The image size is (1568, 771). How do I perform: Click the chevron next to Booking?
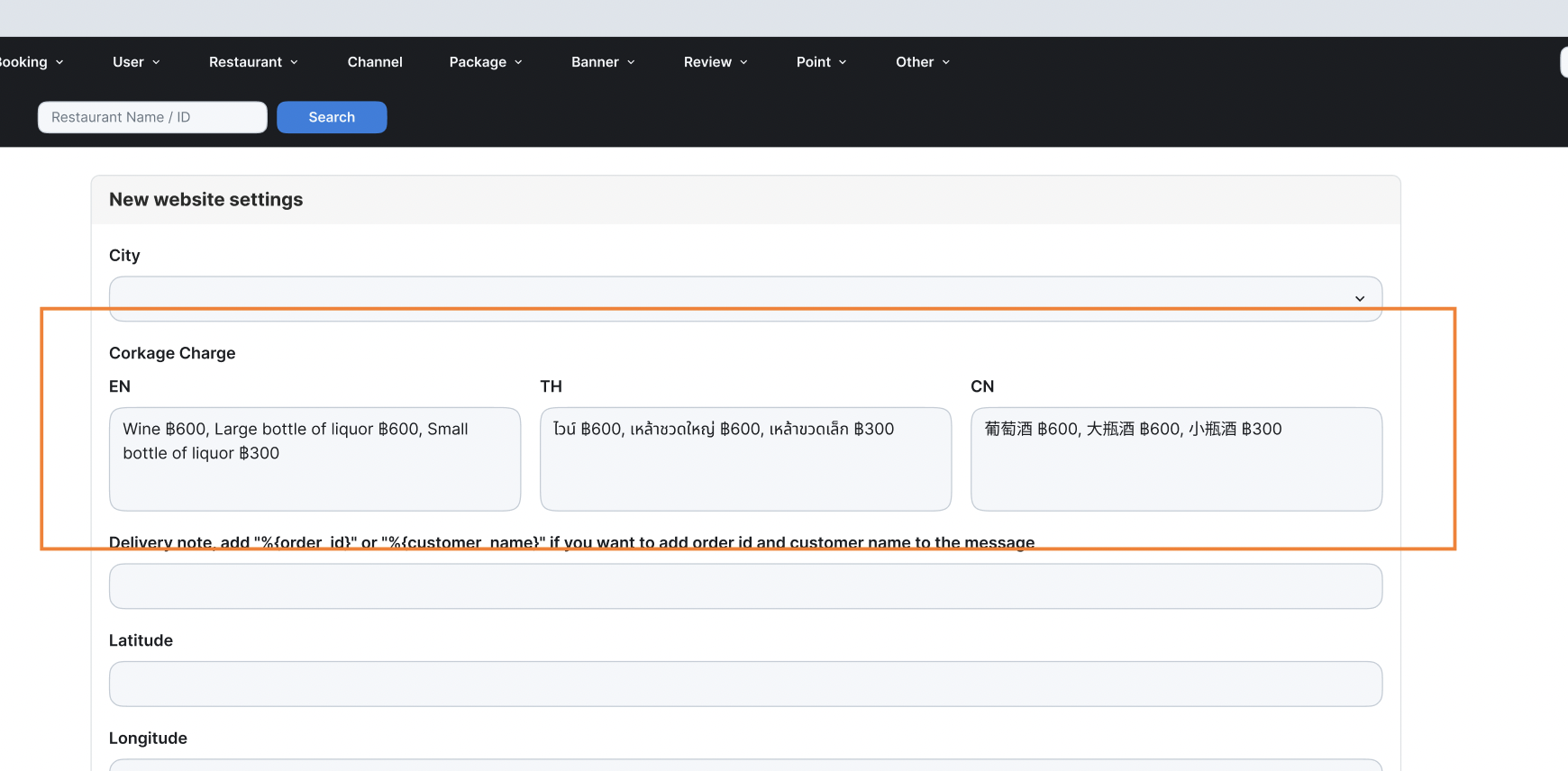(59, 62)
